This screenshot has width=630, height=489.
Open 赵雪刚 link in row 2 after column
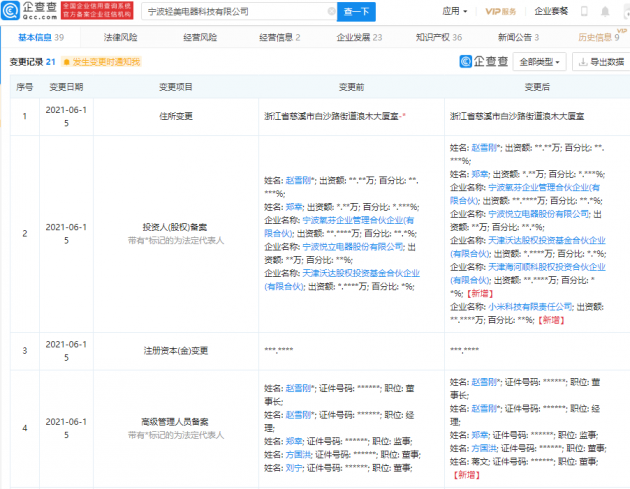[x=484, y=148]
